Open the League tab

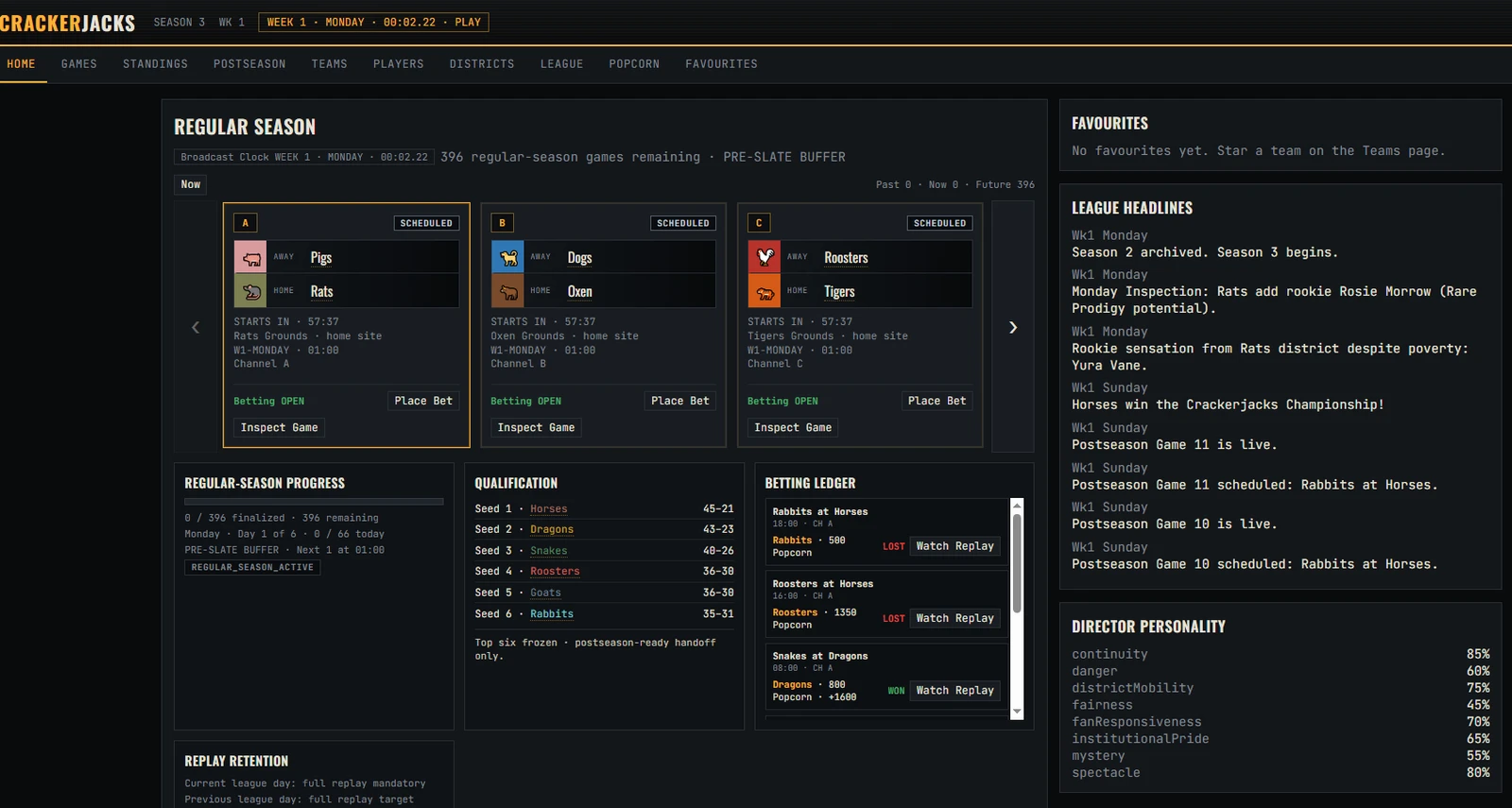(562, 64)
